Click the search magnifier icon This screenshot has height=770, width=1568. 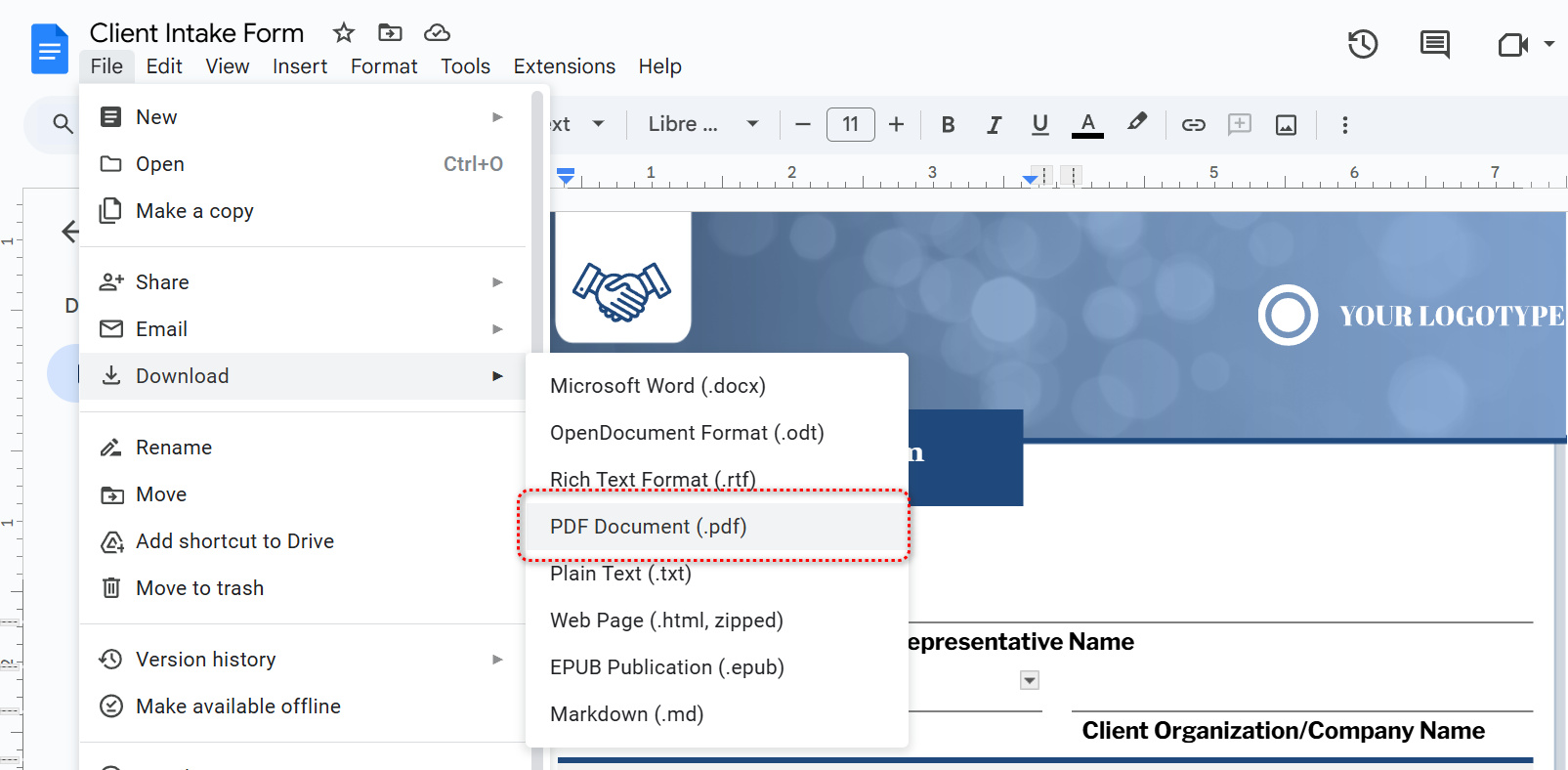[63, 124]
